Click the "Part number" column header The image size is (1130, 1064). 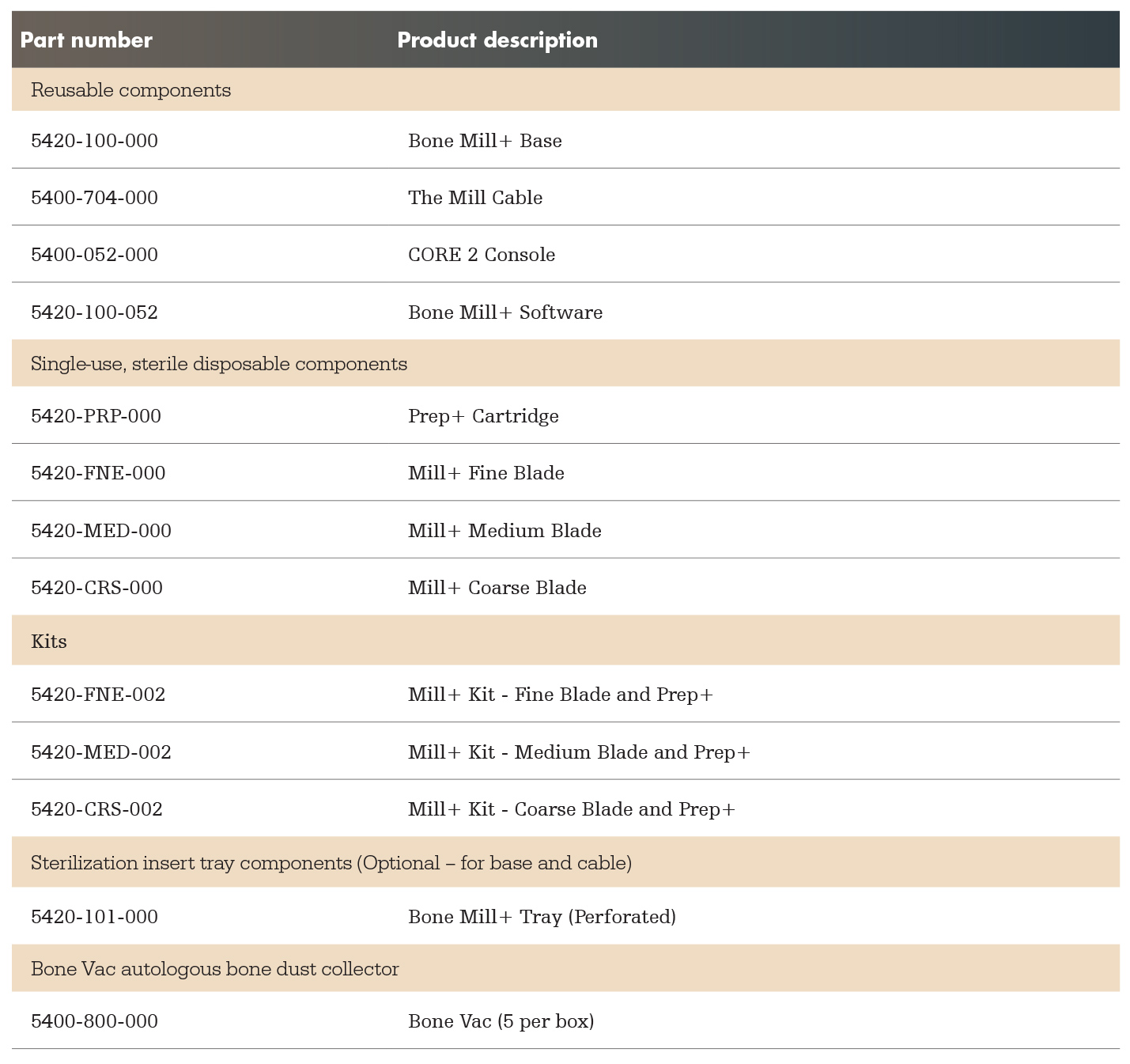(x=86, y=40)
